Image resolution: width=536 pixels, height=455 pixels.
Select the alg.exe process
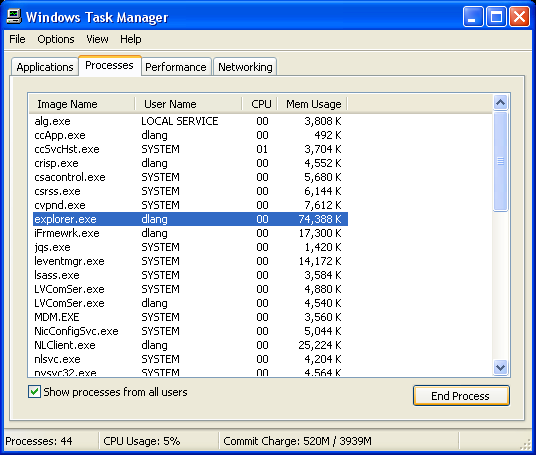click(190, 121)
